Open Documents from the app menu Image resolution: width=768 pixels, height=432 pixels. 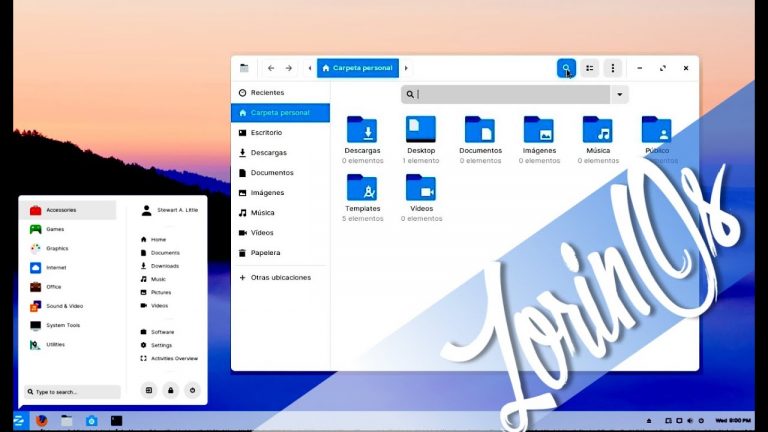[x=160, y=253]
